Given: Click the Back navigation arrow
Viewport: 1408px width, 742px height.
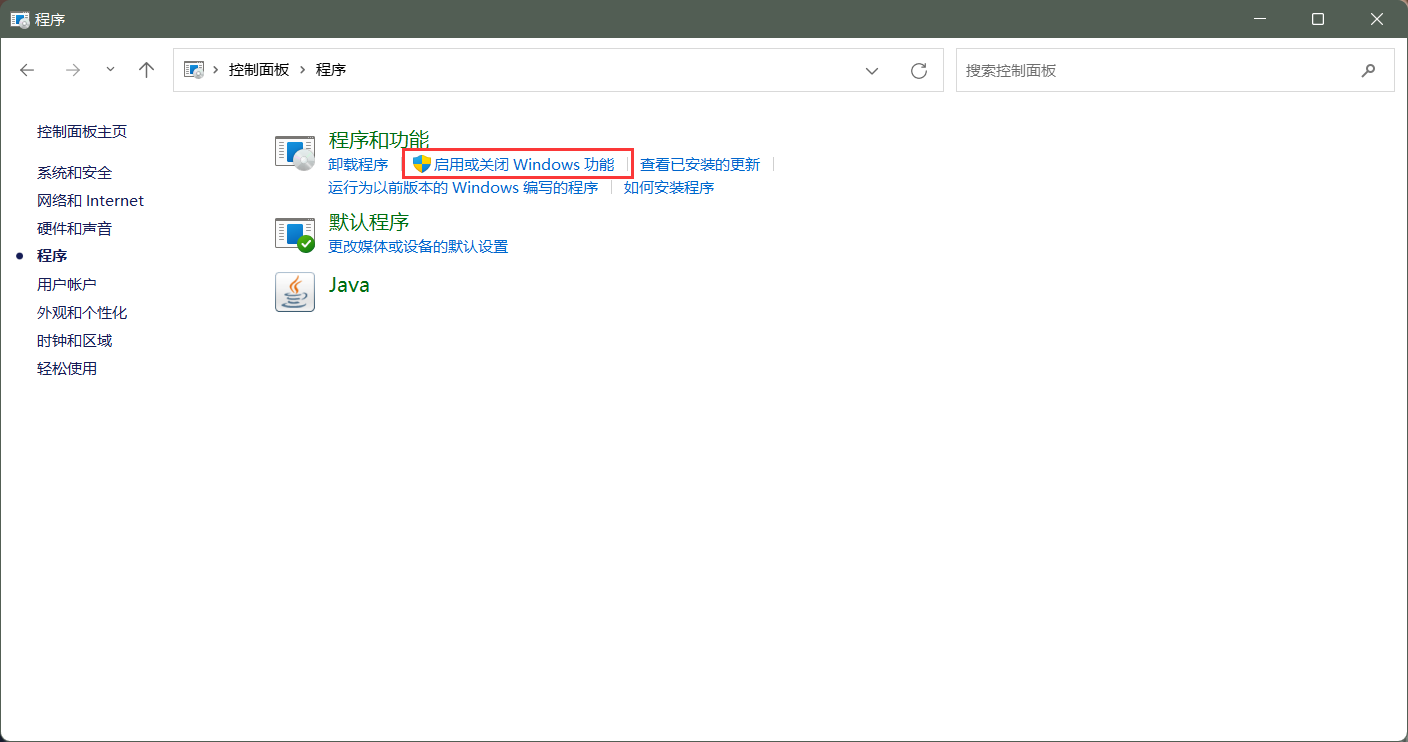Looking at the screenshot, I should click(27, 70).
